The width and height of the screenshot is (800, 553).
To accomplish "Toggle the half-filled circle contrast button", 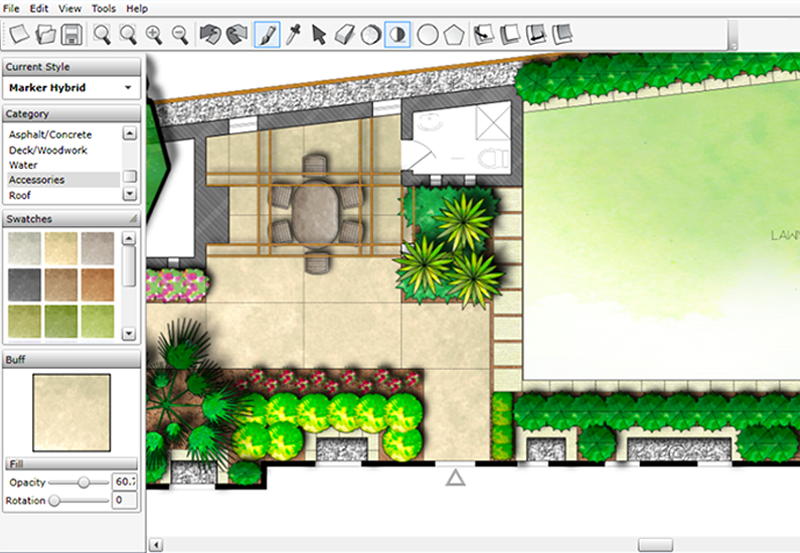I will [397, 35].
